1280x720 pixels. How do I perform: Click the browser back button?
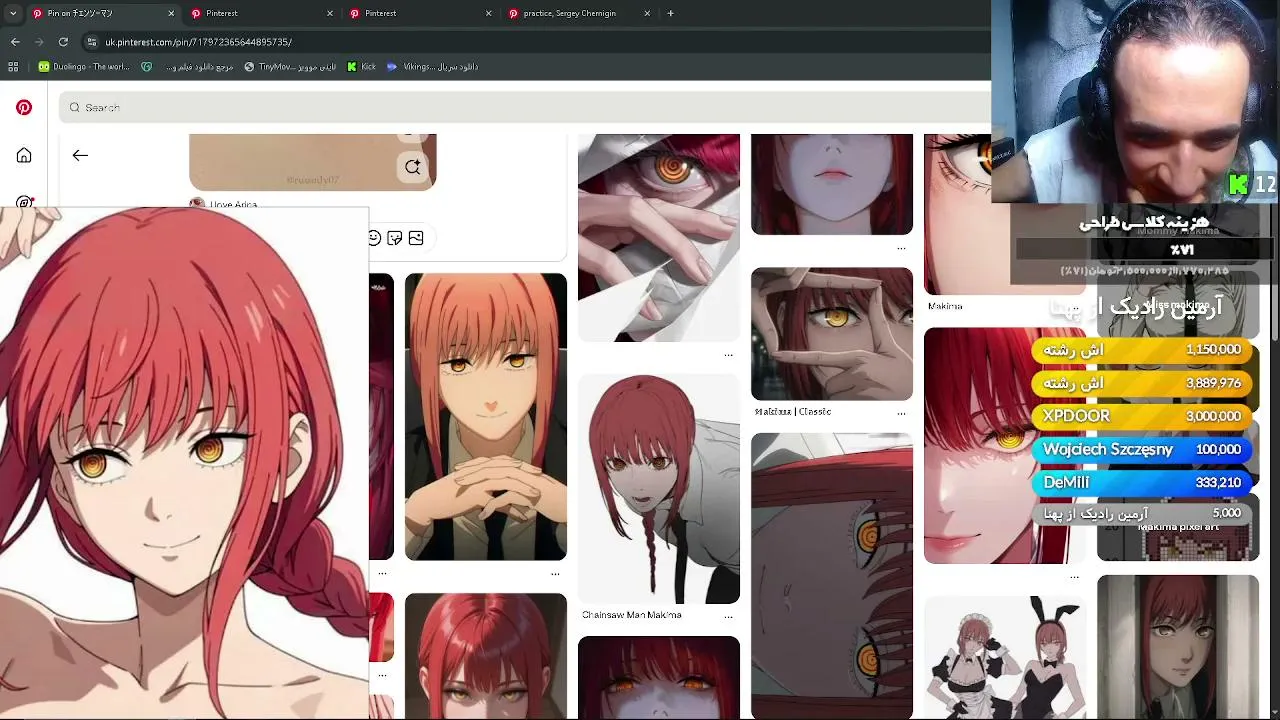[15, 42]
